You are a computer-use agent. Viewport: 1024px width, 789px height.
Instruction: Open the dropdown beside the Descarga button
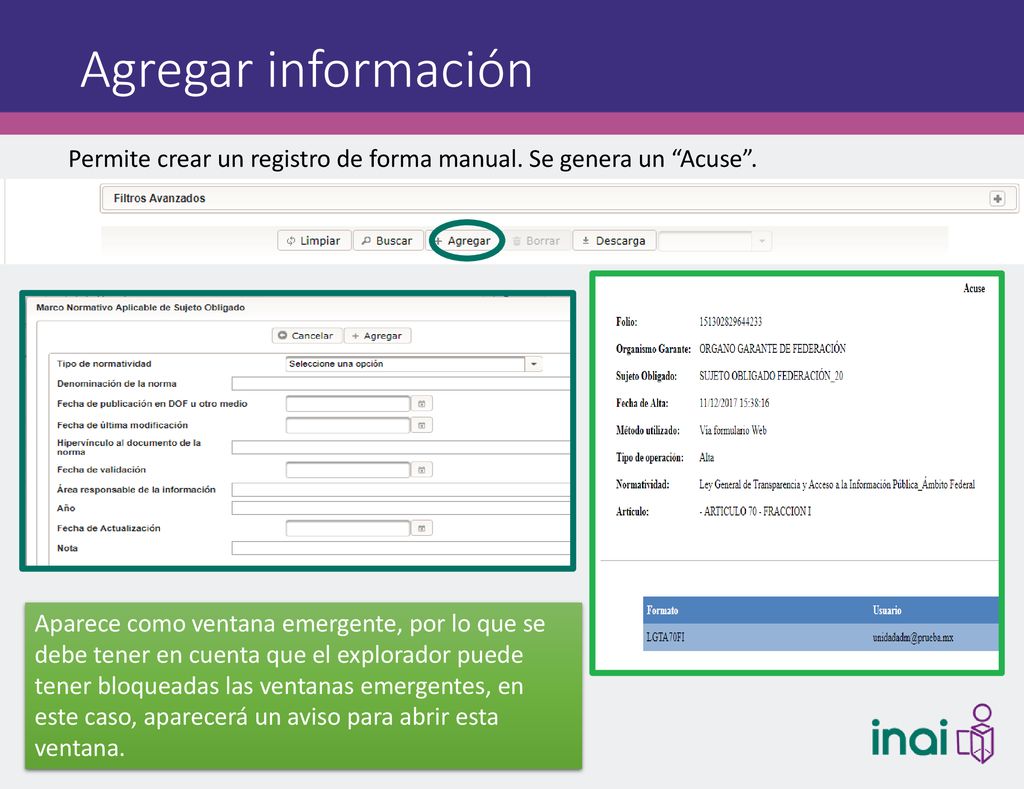point(761,241)
